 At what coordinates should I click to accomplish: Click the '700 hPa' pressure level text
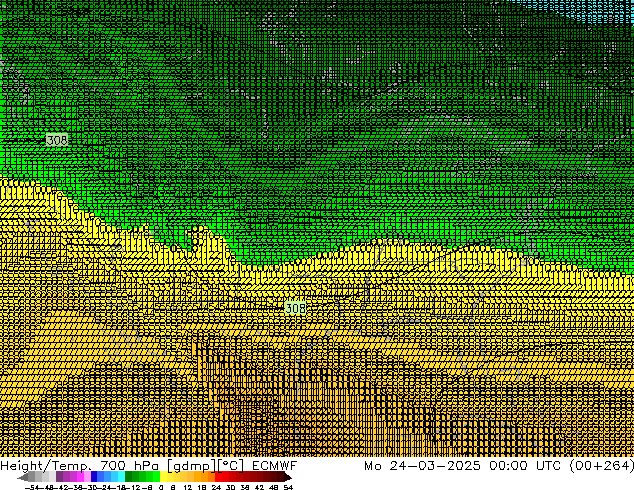point(131,466)
